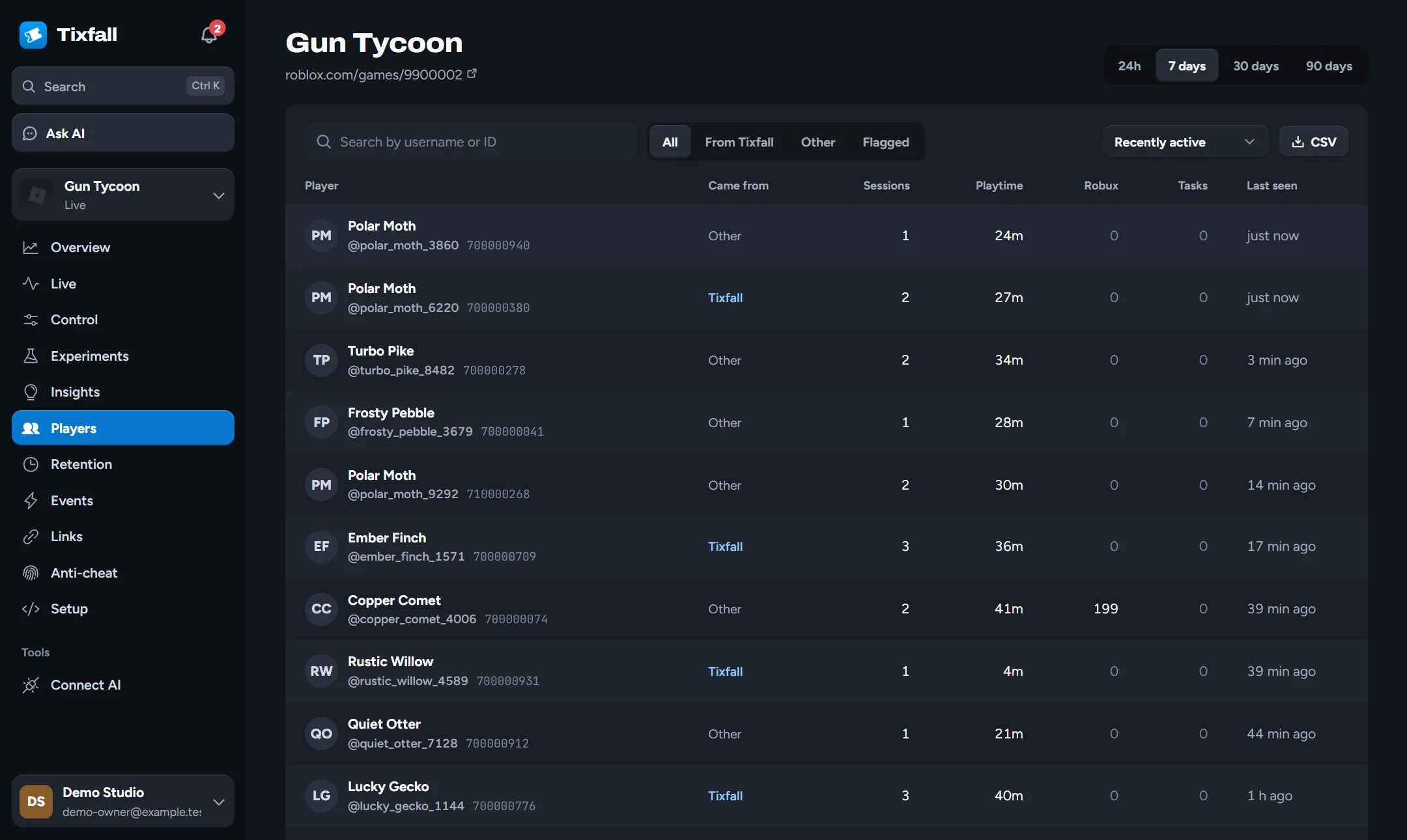Open the Retention clock icon
This screenshot has height=840, width=1407.
[31, 464]
